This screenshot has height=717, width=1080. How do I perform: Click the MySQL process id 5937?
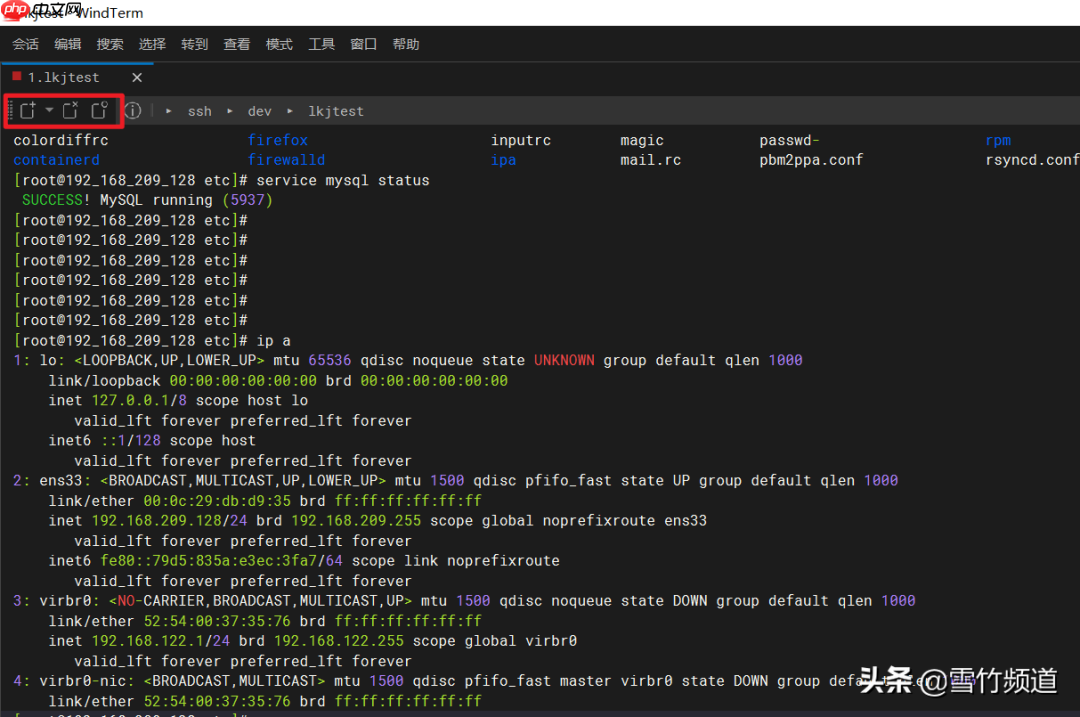point(247,200)
